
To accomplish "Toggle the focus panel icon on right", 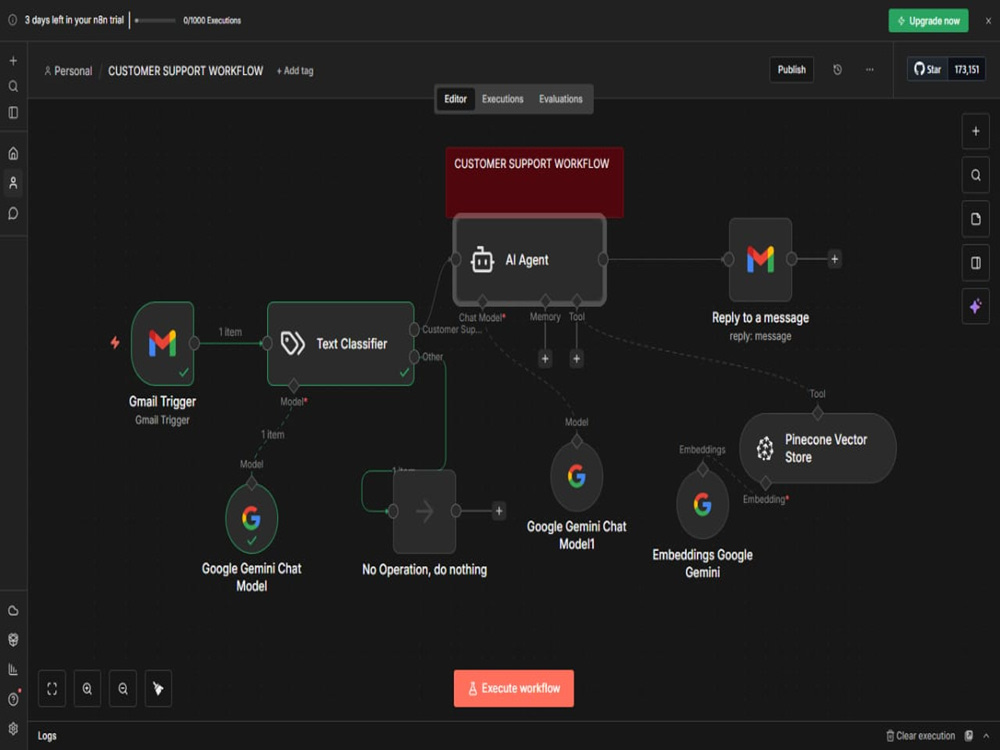I will click(x=975, y=263).
